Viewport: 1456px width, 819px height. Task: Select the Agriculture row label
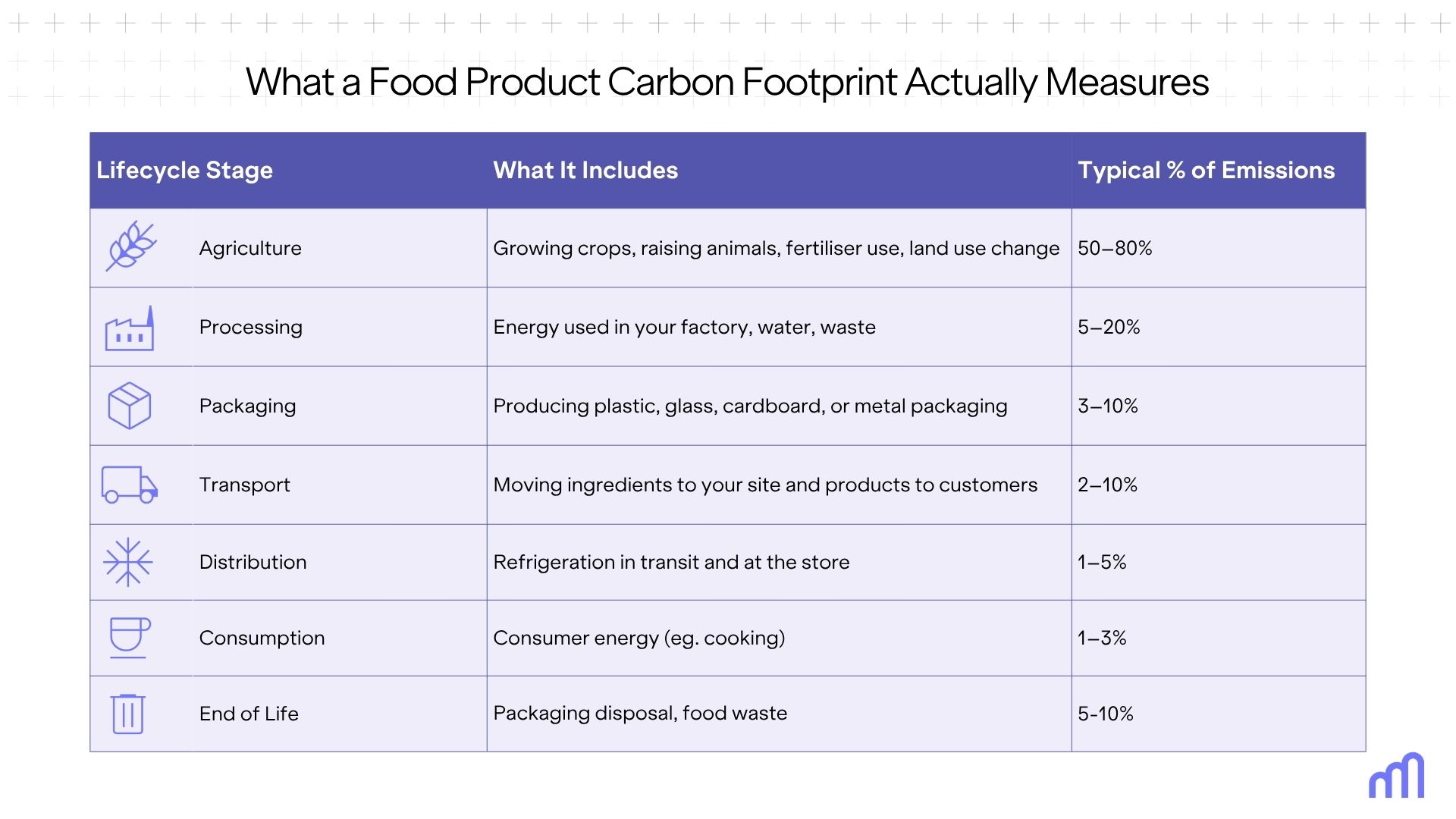(250, 248)
